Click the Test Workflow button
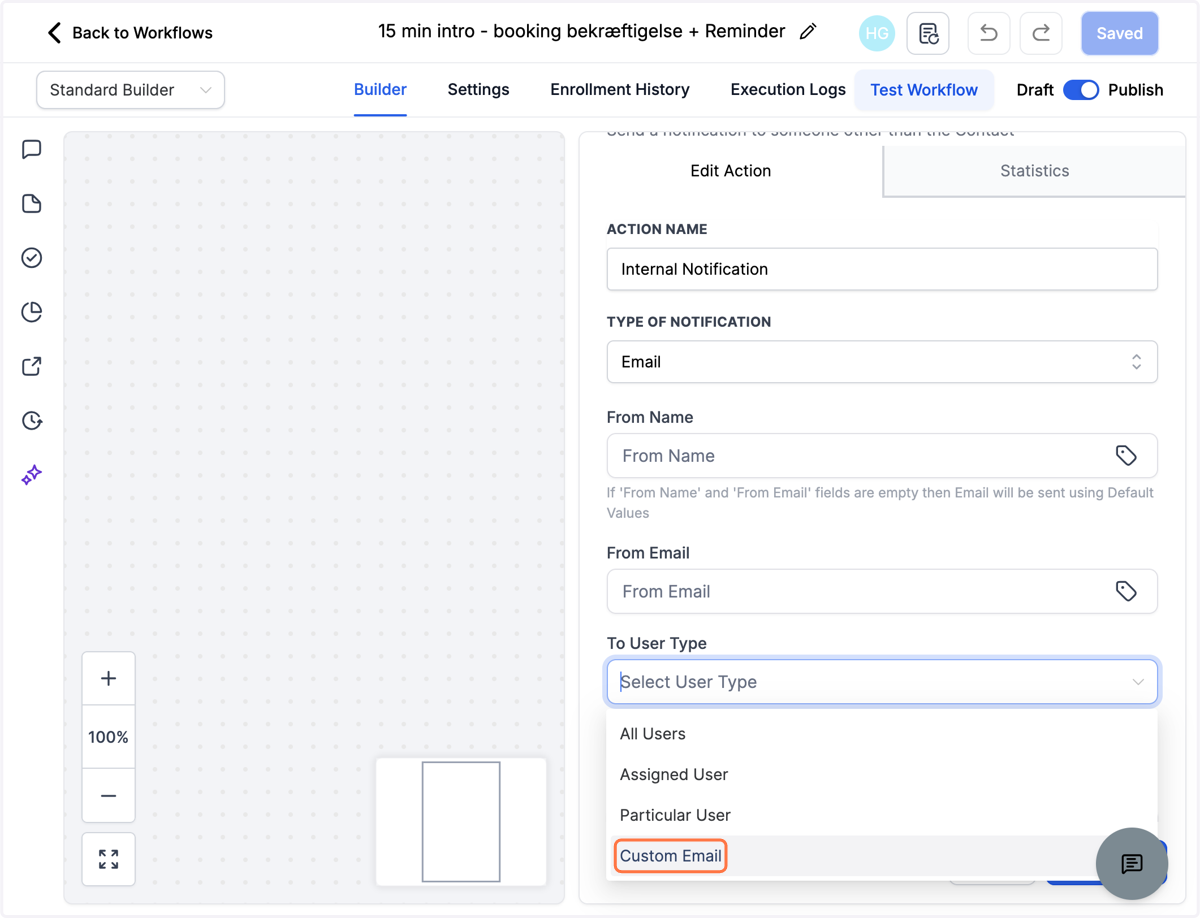 tap(924, 90)
